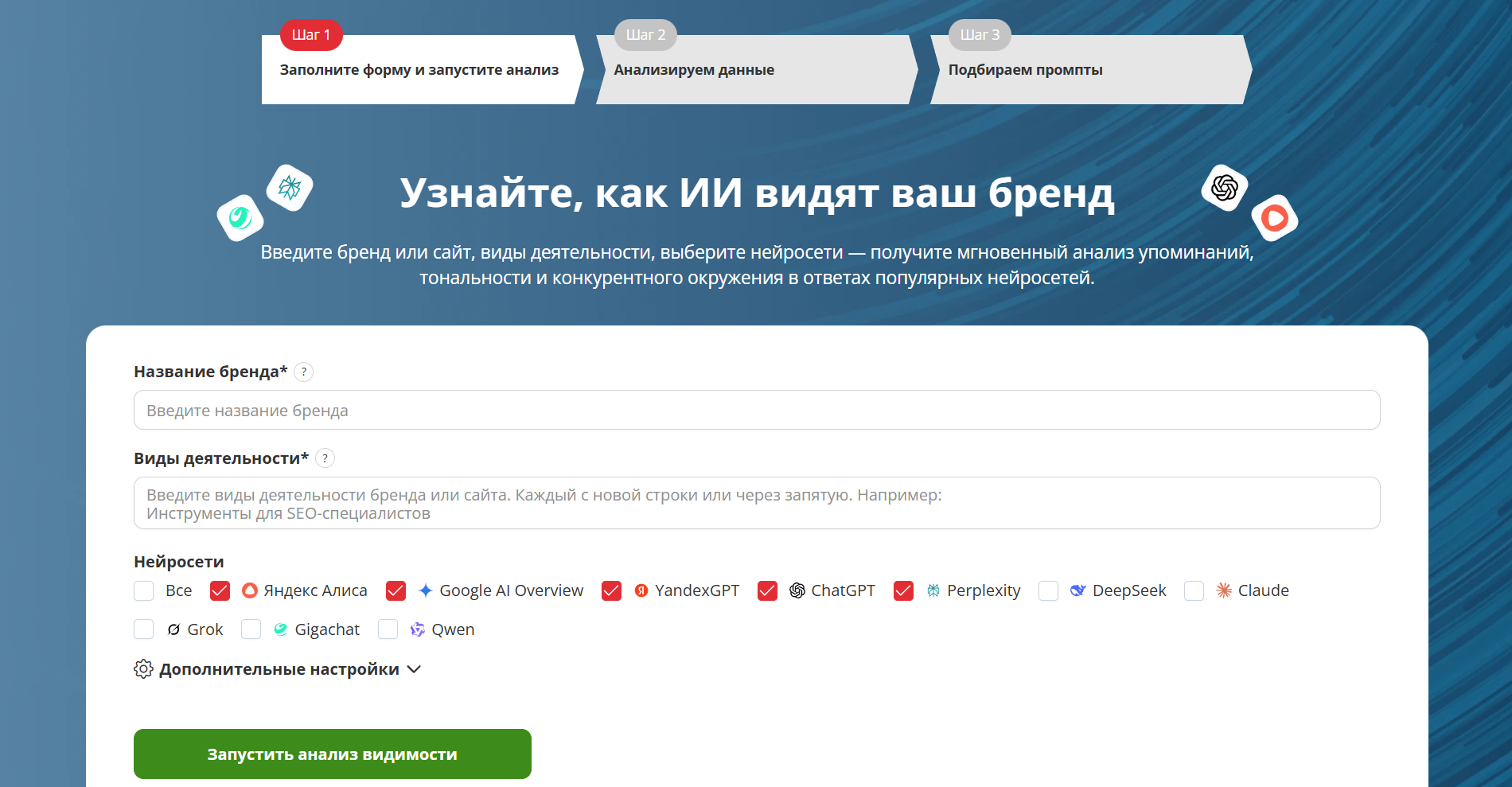This screenshot has height=787, width=1512.
Task: Click the activity types help question icon
Action: click(x=325, y=458)
